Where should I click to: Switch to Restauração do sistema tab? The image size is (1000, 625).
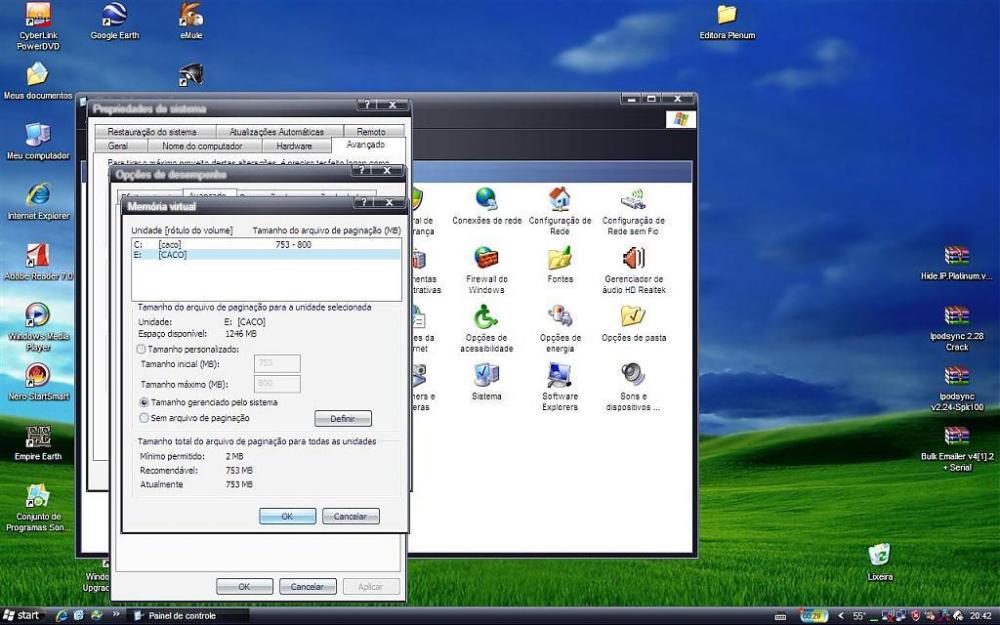(153, 132)
